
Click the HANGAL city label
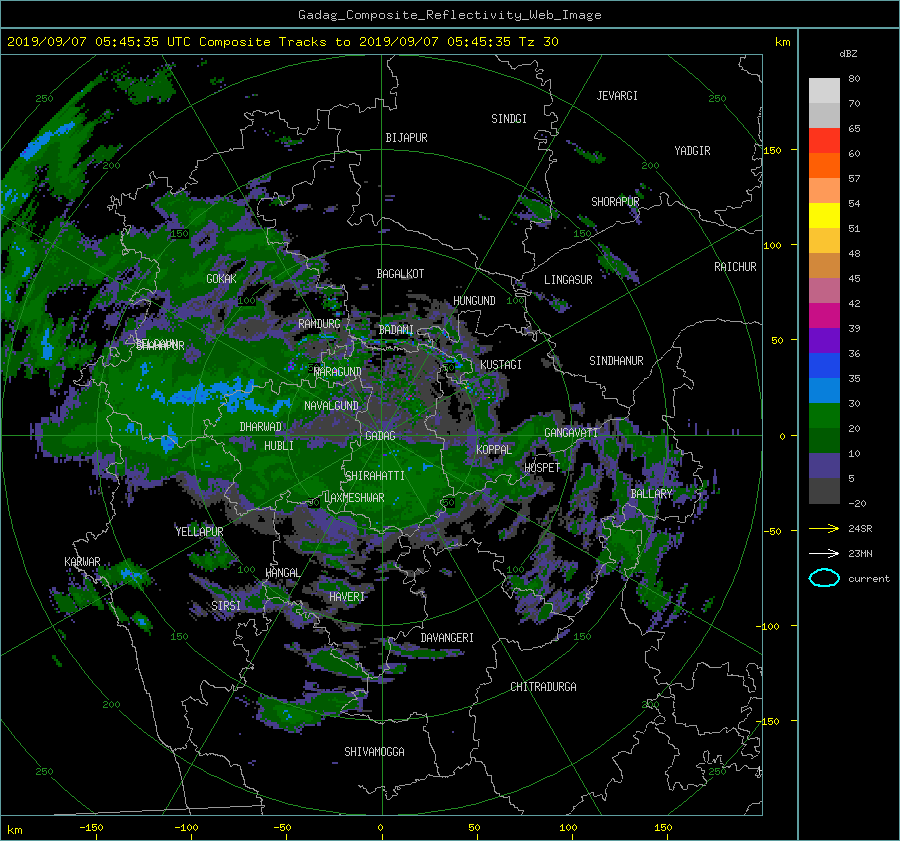click(282, 573)
